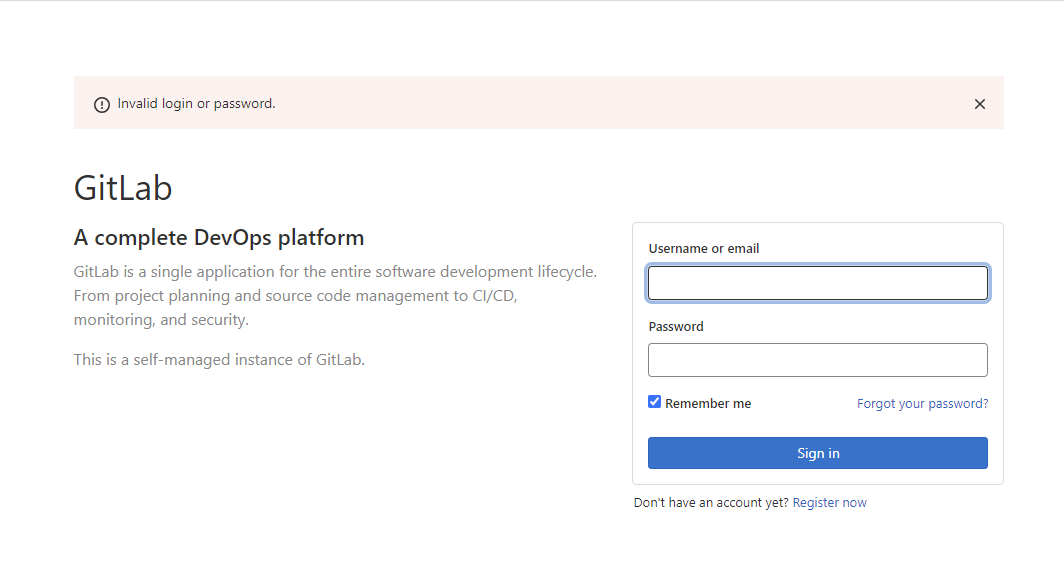
Task: Click the 'Remember me' label text
Action: (708, 404)
